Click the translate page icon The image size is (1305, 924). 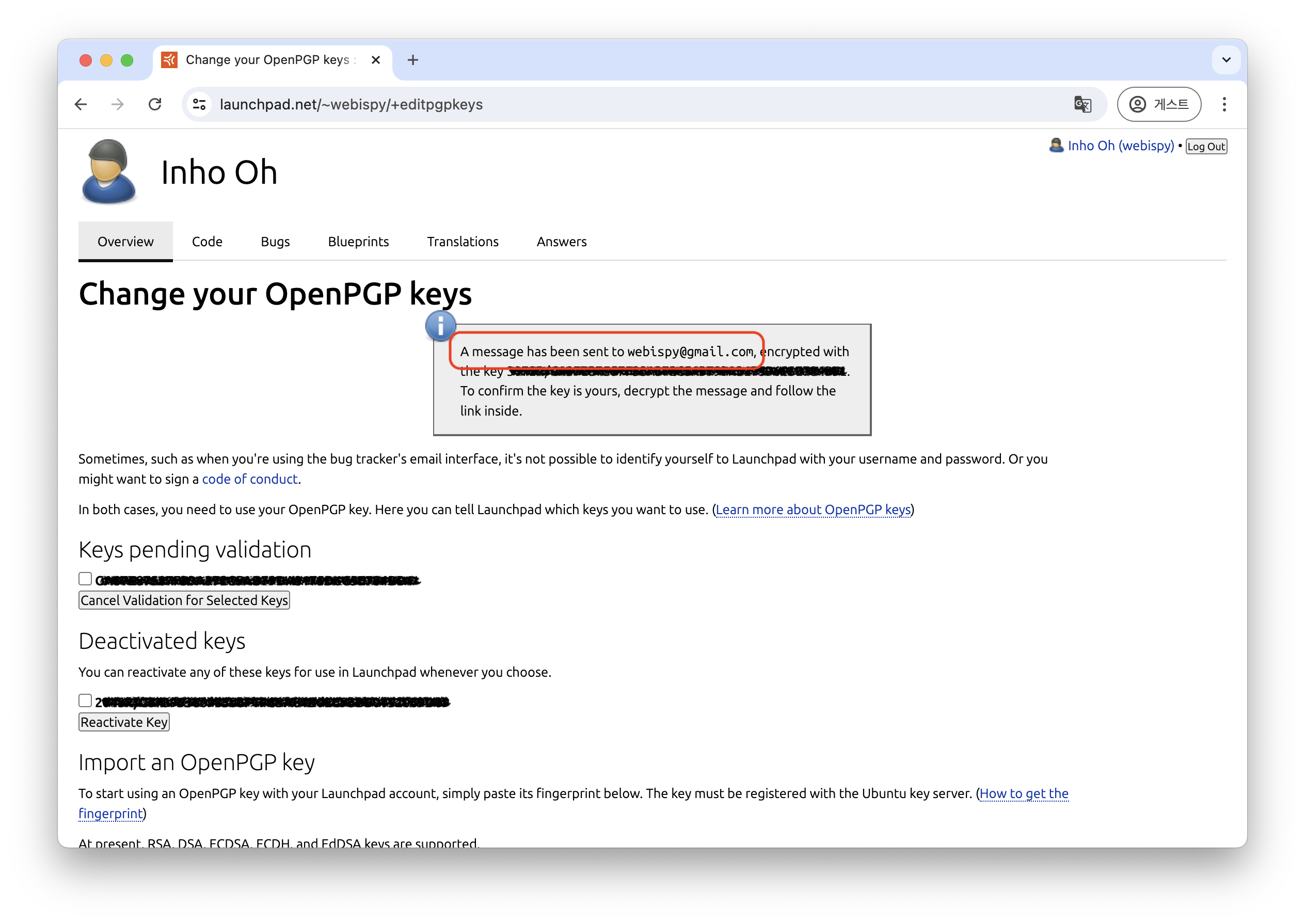pos(1082,104)
